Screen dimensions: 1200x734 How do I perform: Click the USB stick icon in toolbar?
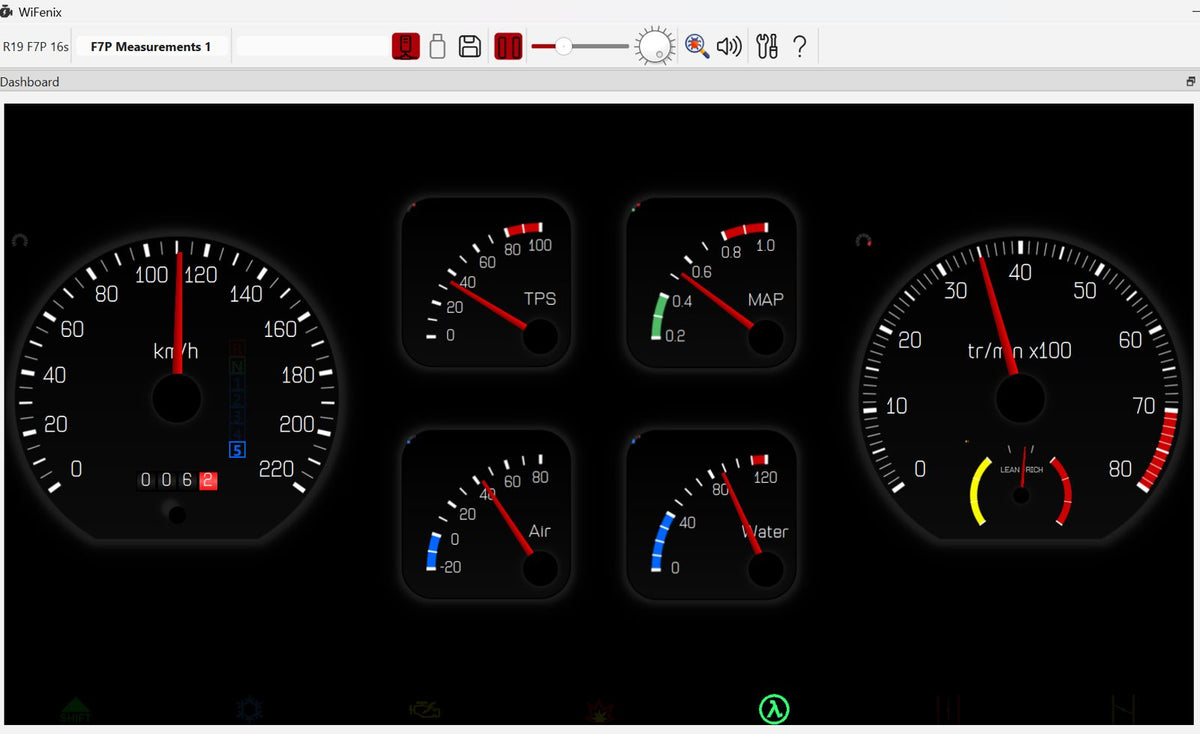click(437, 46)
